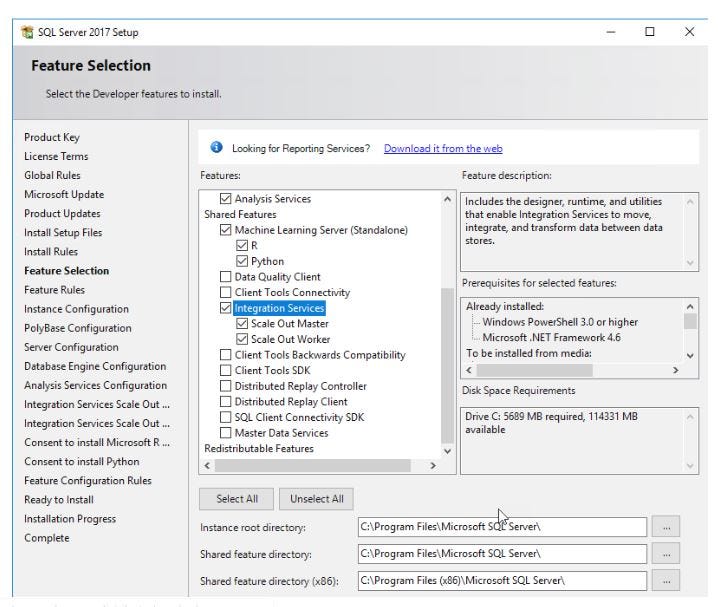The height and width of the screenshot is (607, 718).
Task: Select Database Engine Configuration step
Action: (x=95, y=366)
